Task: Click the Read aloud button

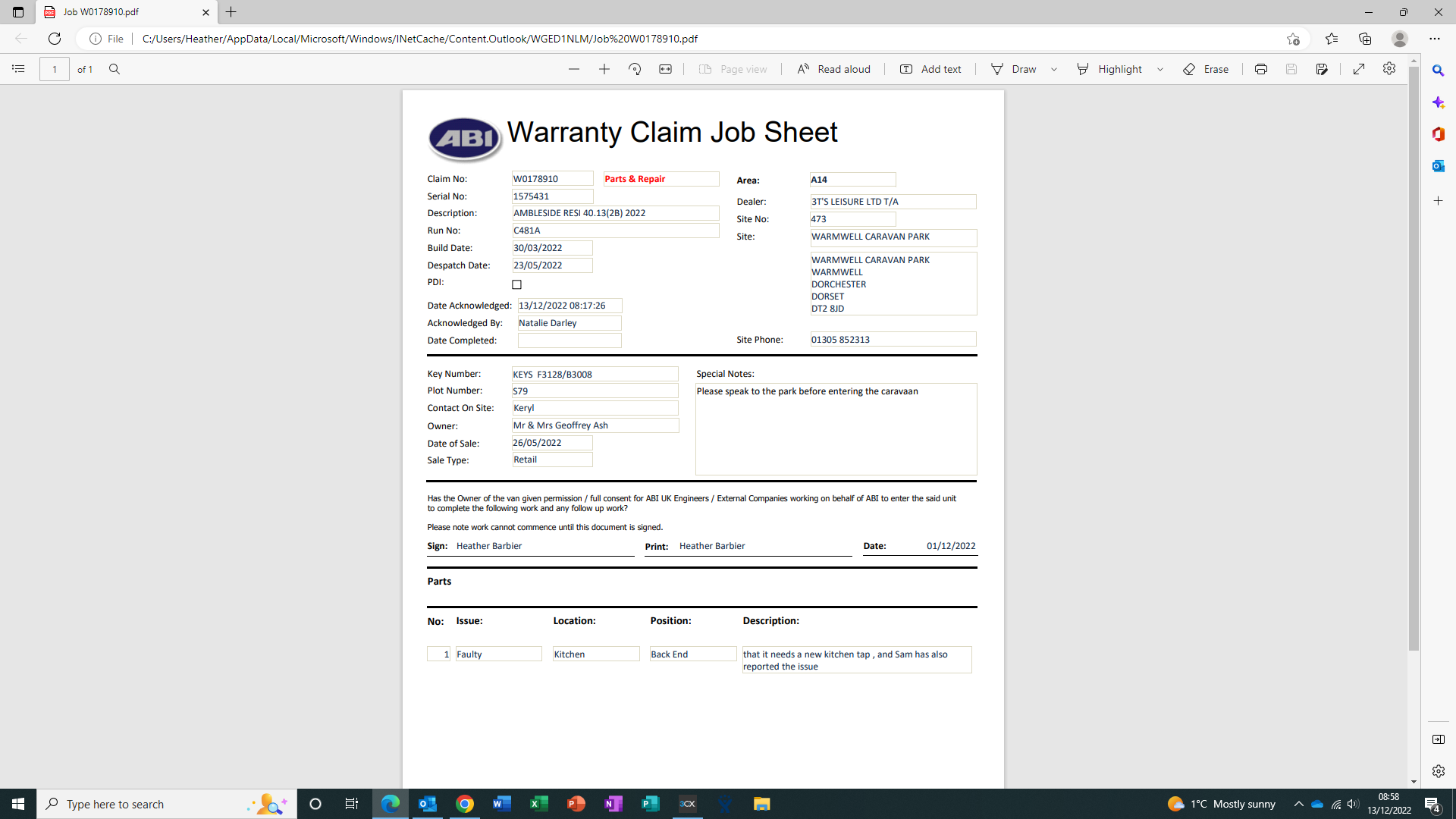Action: 833,69
